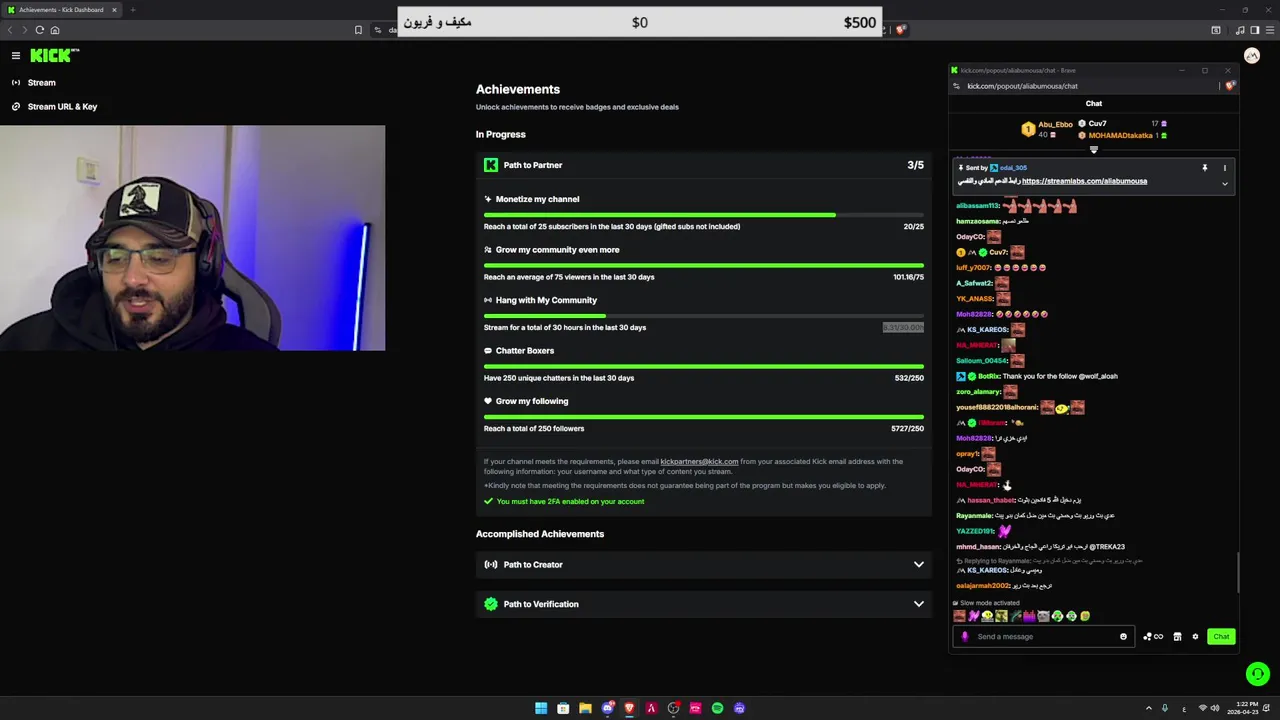Select the gray cat emote

(x=1043, y=617)
